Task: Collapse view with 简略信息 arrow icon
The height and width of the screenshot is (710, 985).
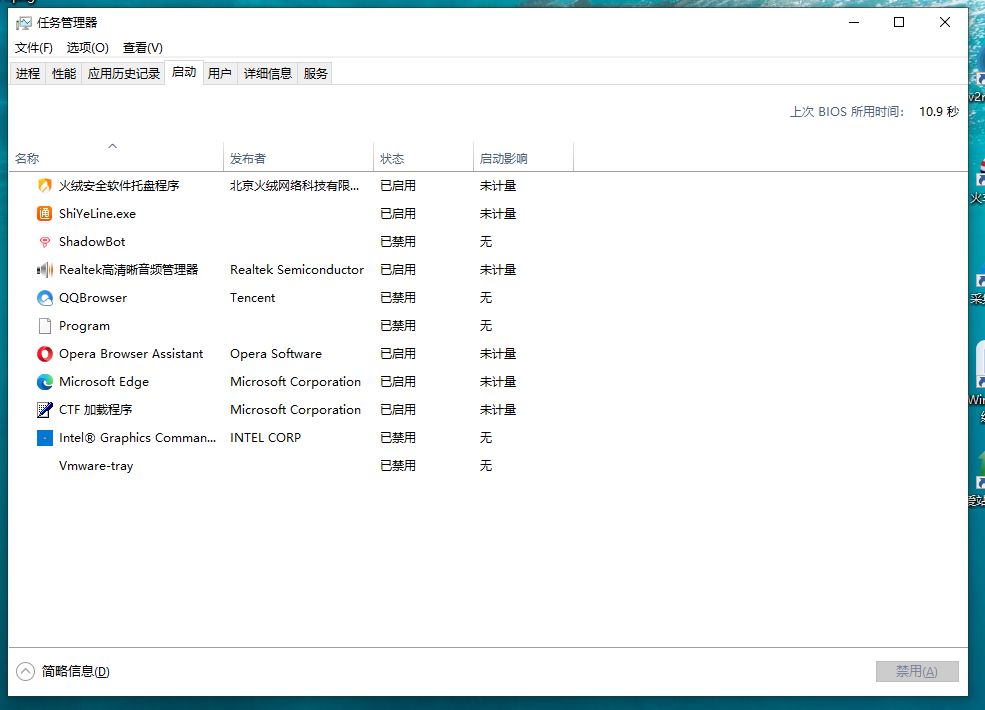Action: (x=26, y=672)
